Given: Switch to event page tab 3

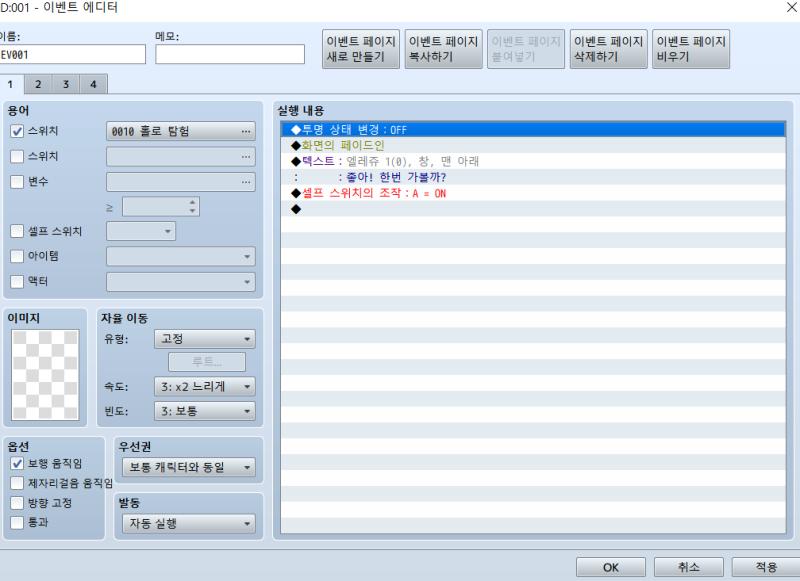Looking at the screenshot, I should (66, 84).
